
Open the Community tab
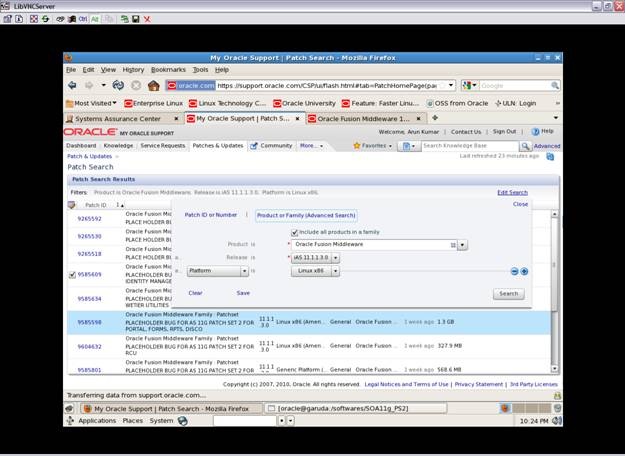click(271, 146)
